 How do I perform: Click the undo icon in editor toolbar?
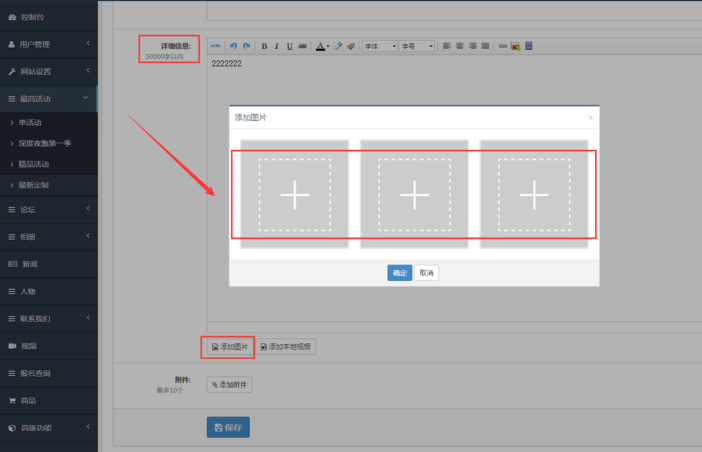233,46
